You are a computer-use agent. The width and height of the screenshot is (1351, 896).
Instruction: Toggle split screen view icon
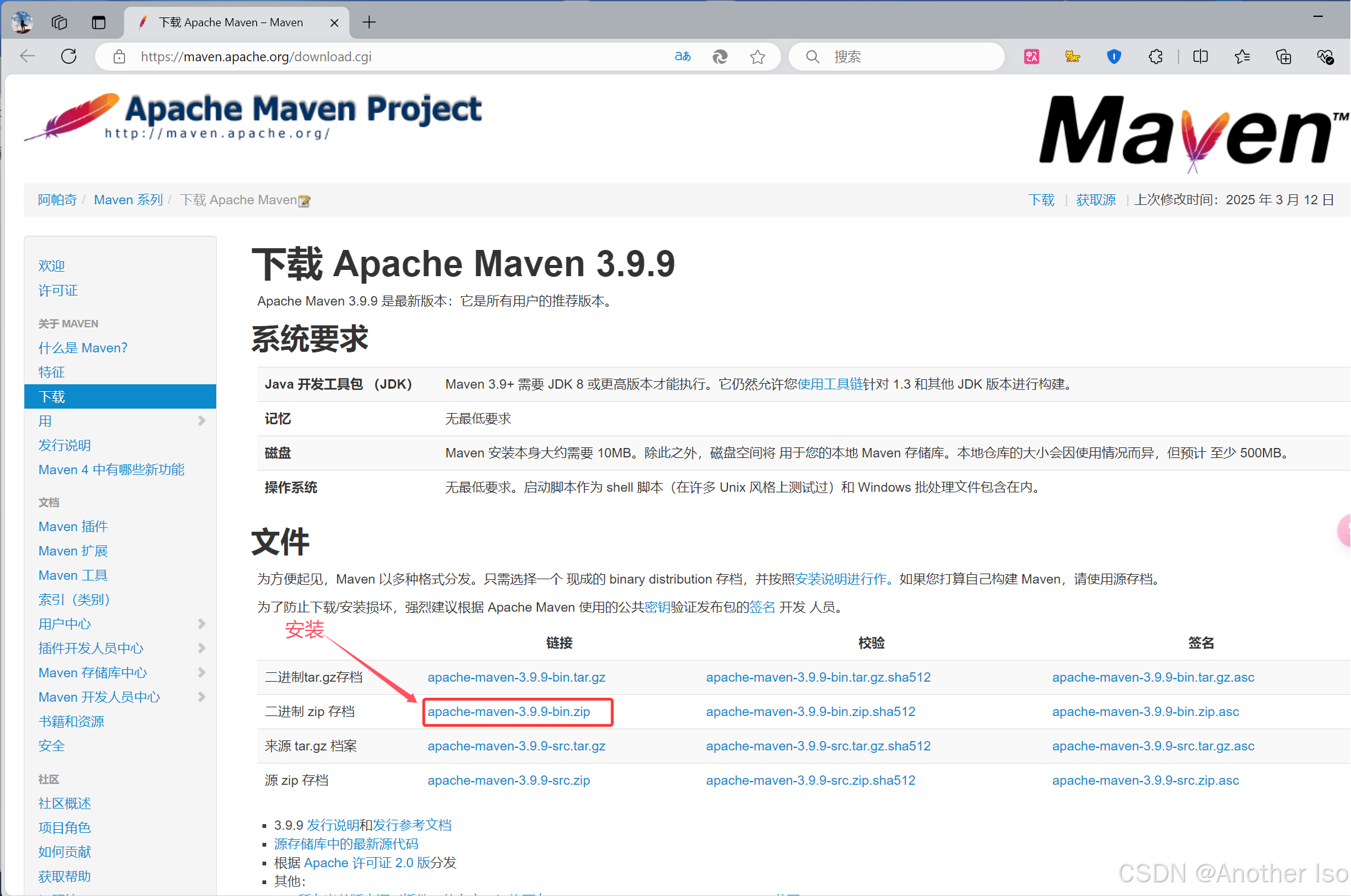(x=1200, y=57)
